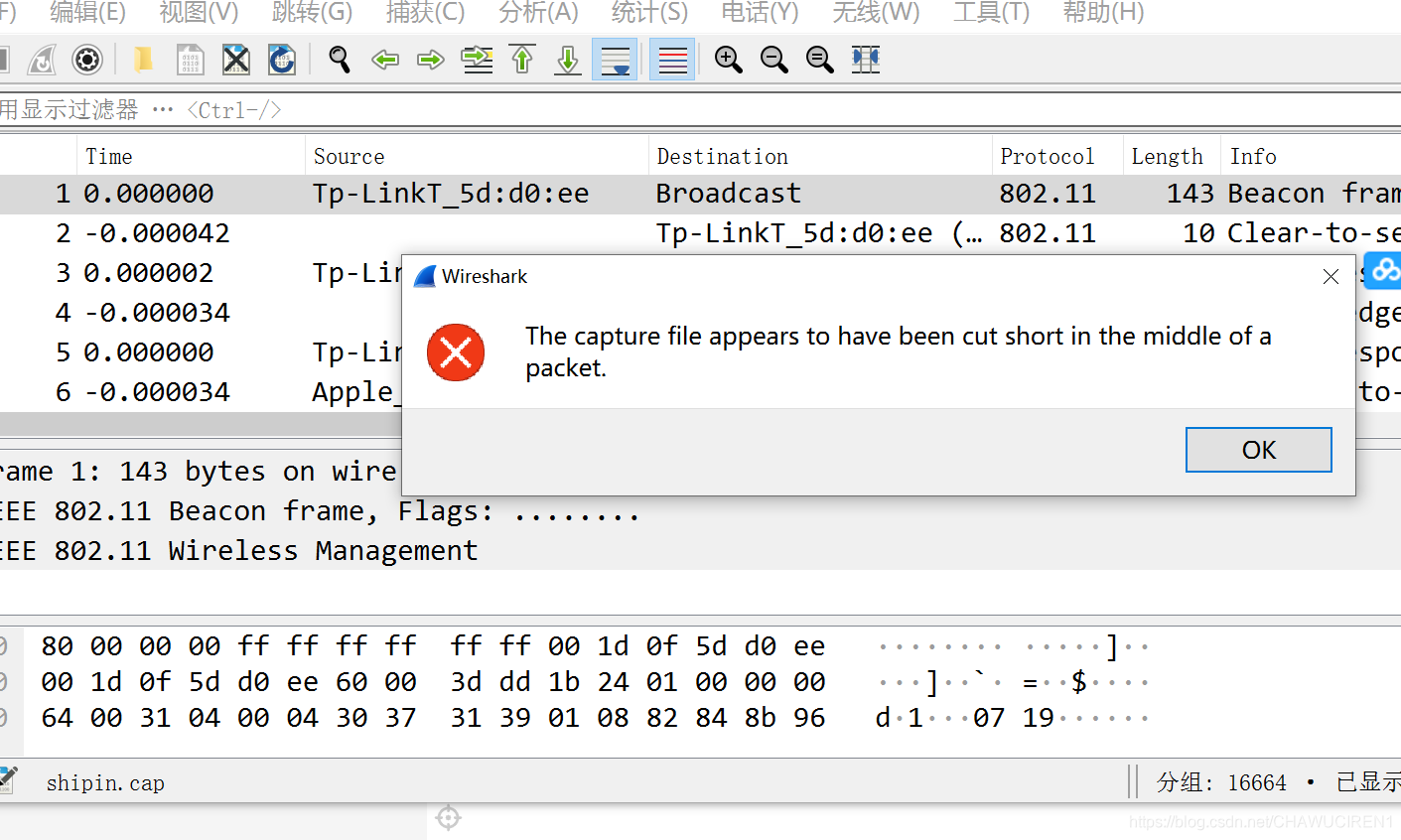Screen dimensions: 1401x840
Task: Jump to the last packet icon
Action: 568,60
